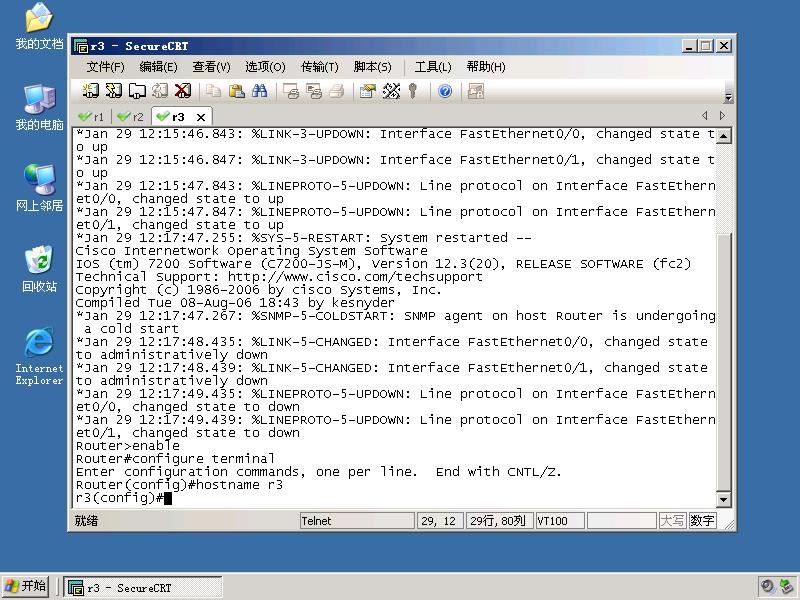Click the terminal prompt r3(config)#

119,498
